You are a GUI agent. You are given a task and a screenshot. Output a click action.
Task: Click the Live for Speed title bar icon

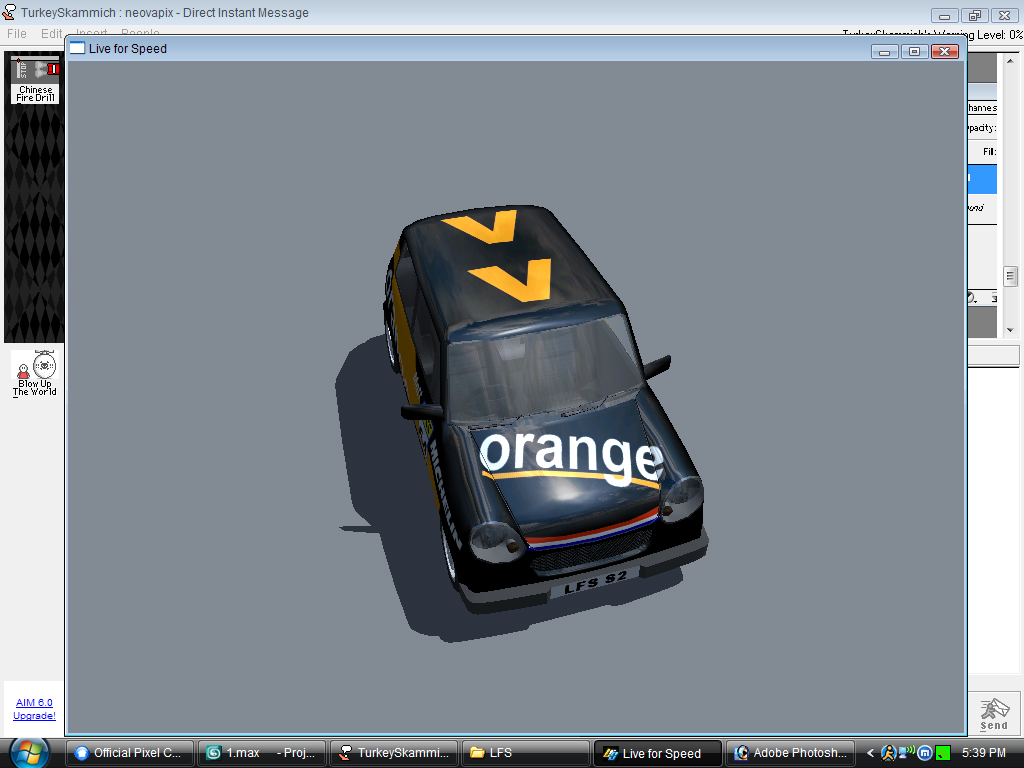click(77, 48)
